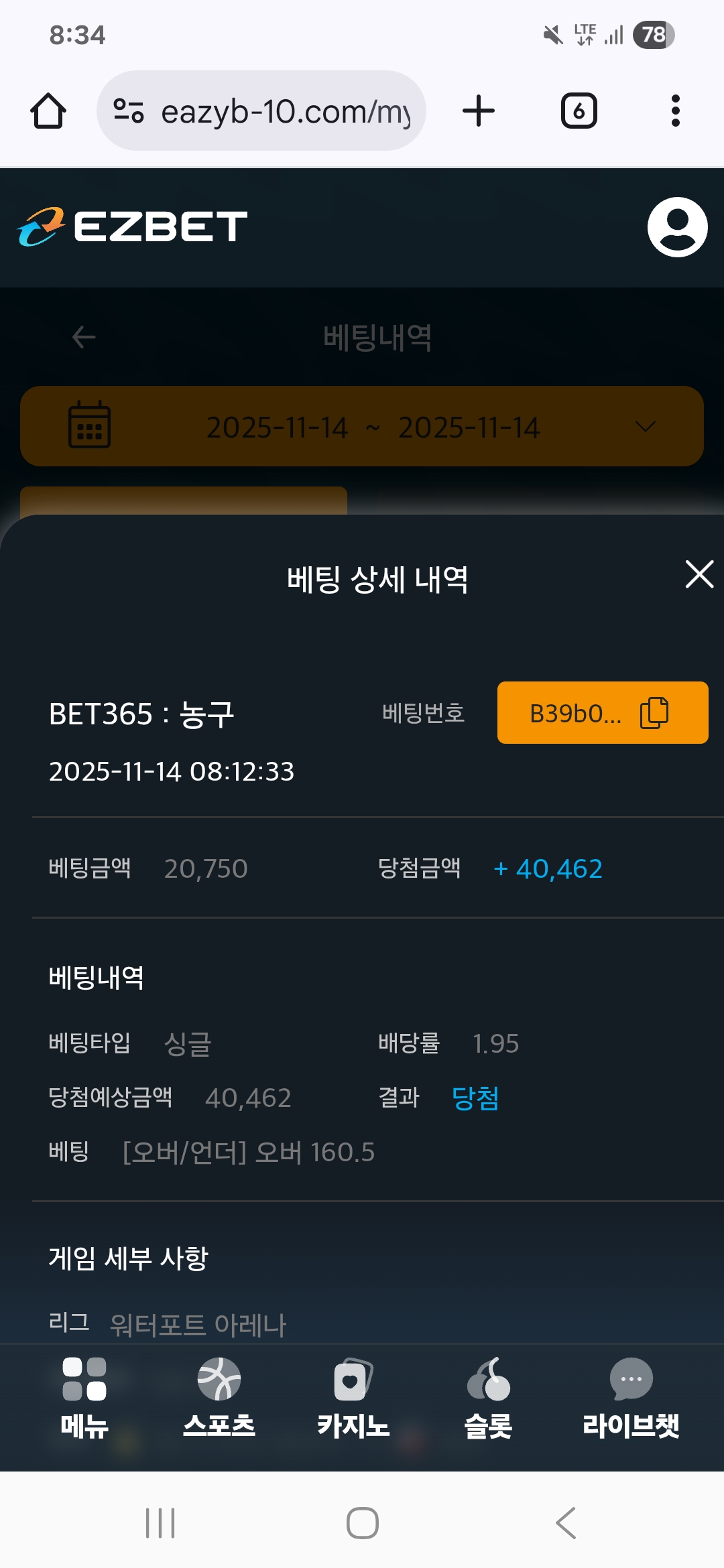Open the user profile icon
724x1568 pixels.
677,226
